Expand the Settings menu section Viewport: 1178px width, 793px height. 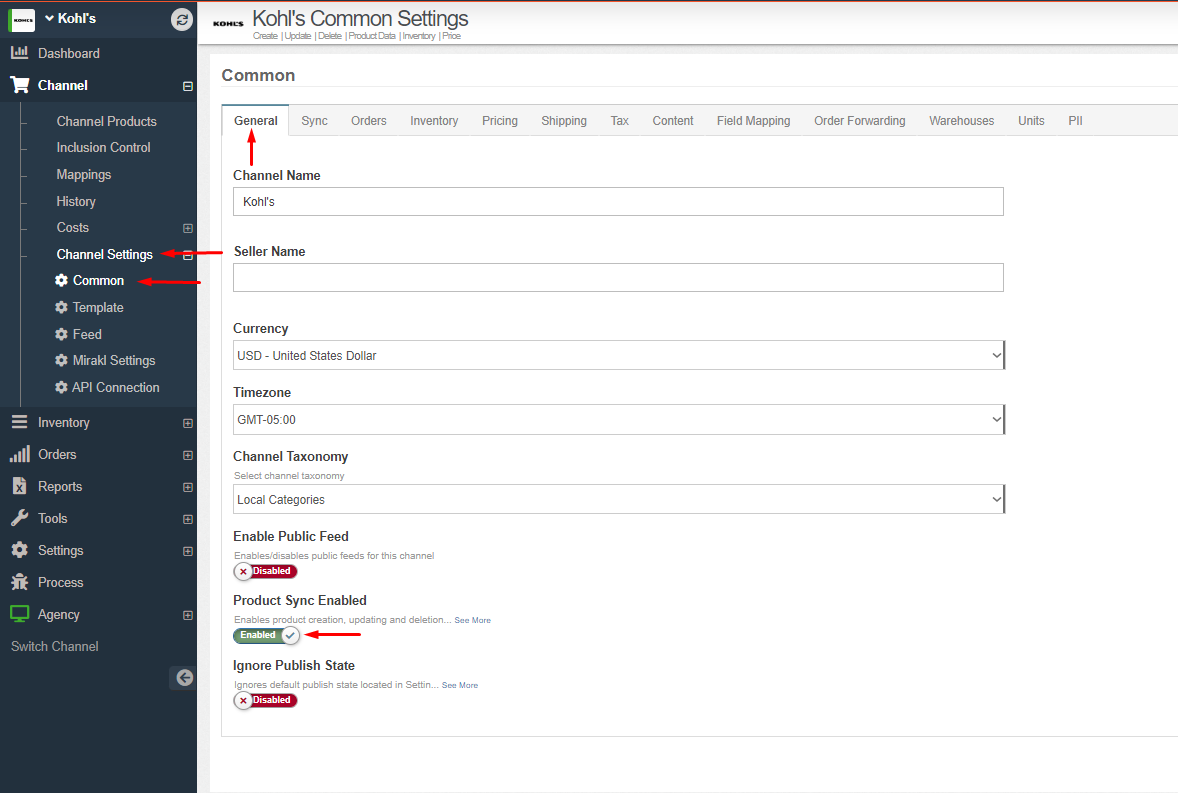point(188,551)
